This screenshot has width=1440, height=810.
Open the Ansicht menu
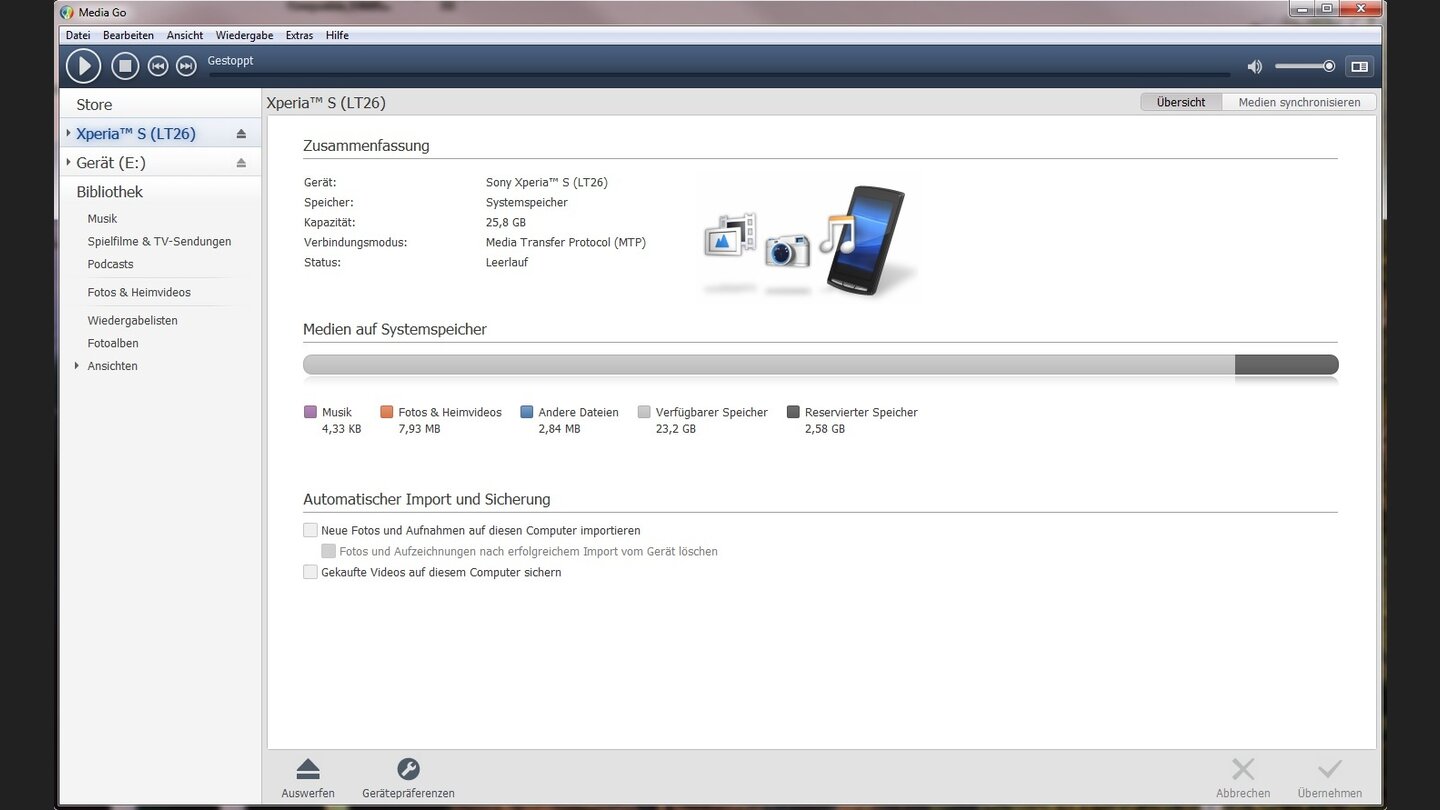185,35
